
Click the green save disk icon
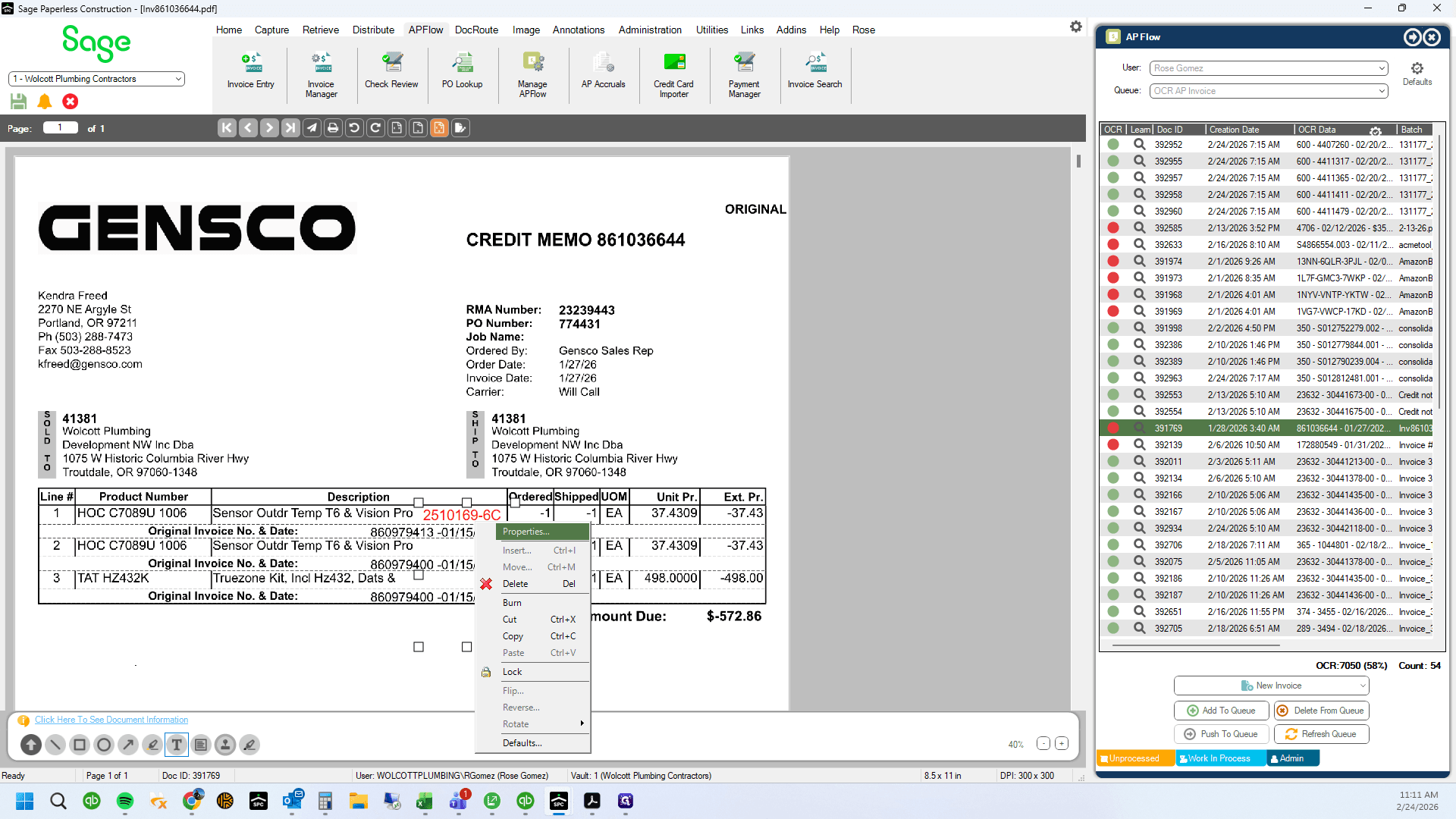pyautogui.click(x=19, y=102)
